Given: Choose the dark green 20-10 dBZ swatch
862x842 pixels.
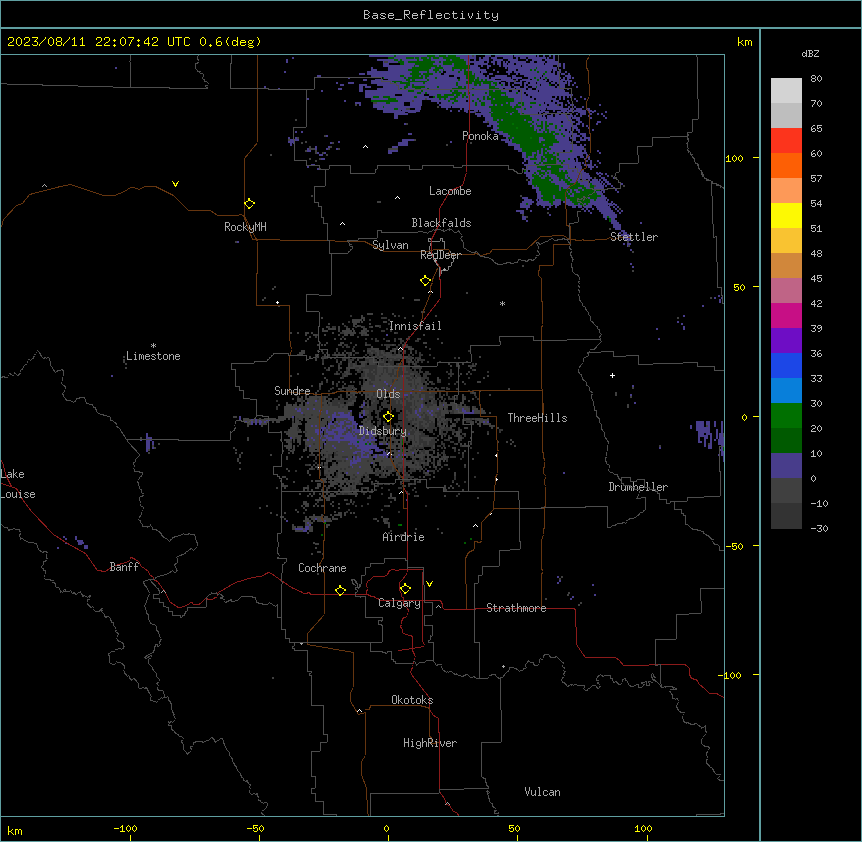Looking at the screenshot, I should click(x=786, y=441).
